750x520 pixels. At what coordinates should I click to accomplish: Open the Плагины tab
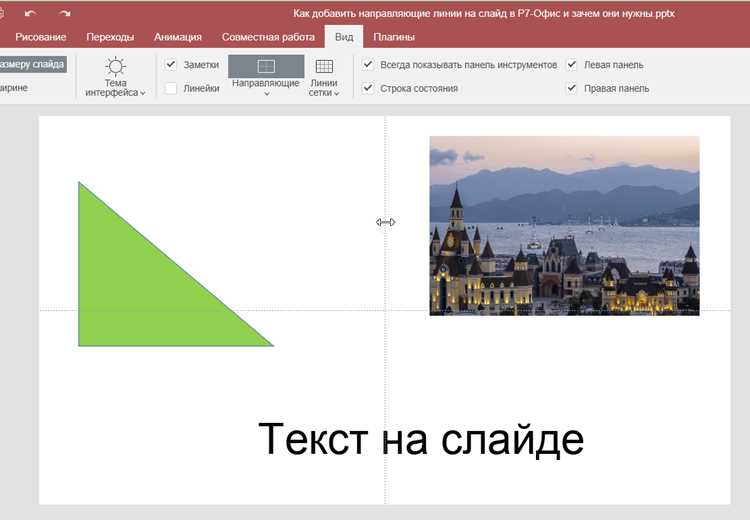(x=394, y=37)
